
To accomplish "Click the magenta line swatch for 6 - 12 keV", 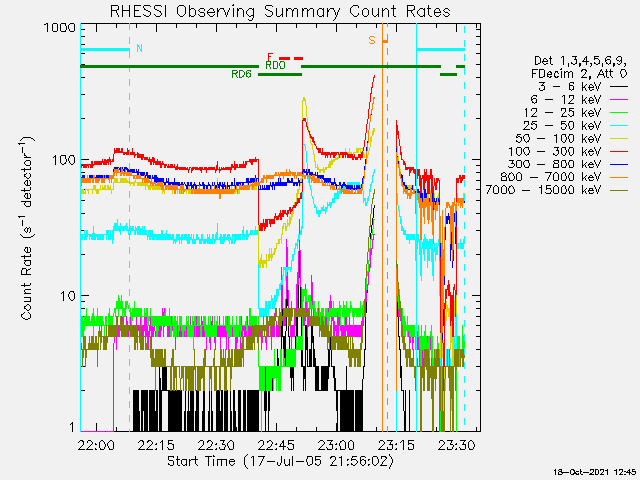I will [x=619, y=100].
